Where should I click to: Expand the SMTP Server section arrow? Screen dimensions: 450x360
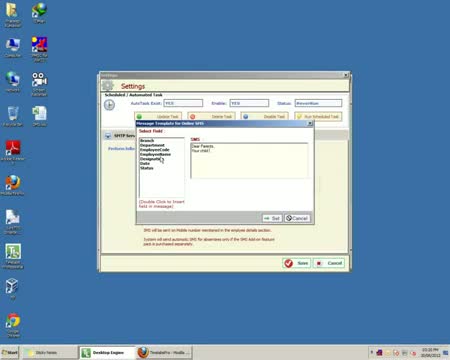tap(108, 136)
